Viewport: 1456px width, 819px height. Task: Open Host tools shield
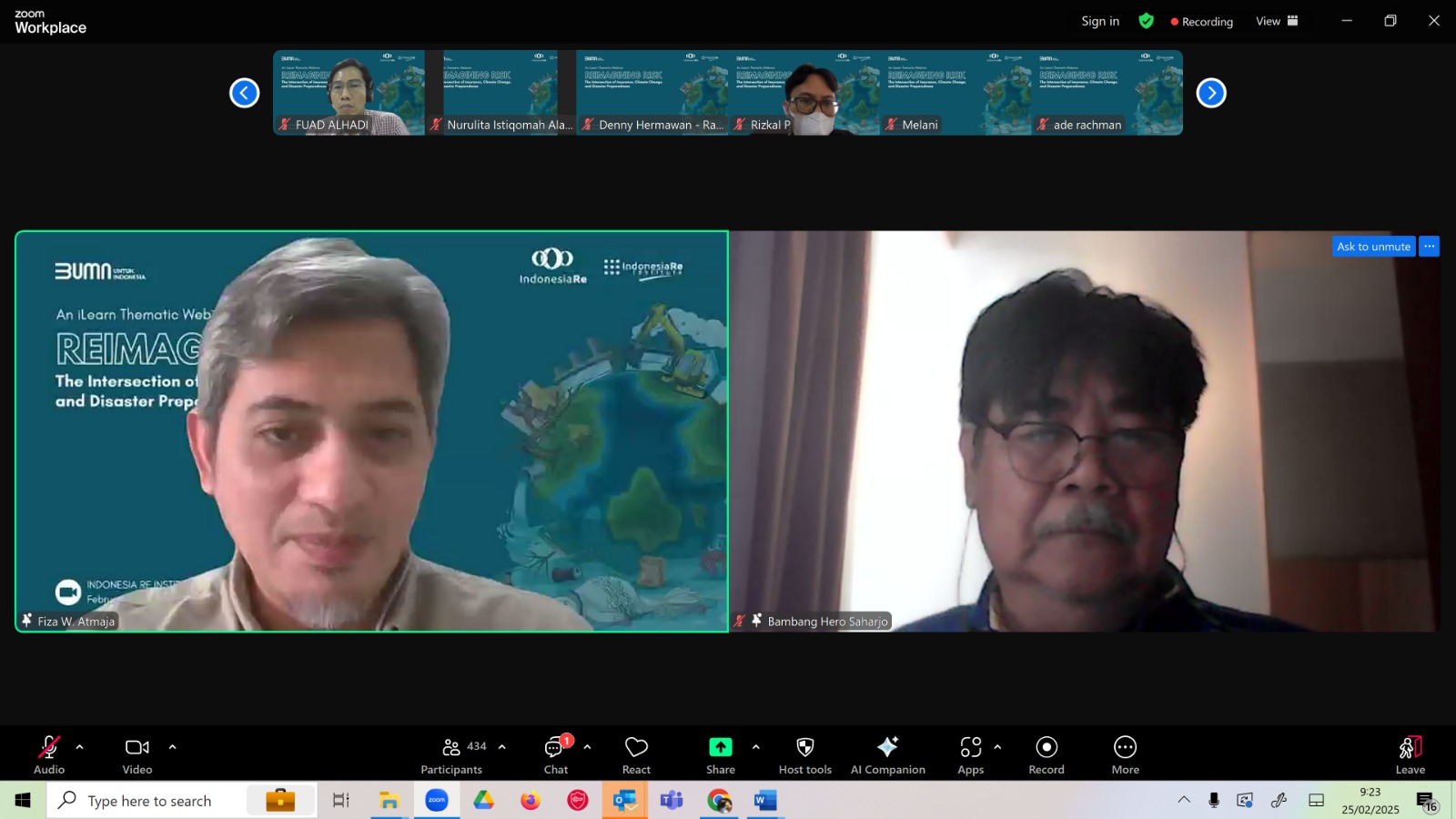[x=805, y=754]
